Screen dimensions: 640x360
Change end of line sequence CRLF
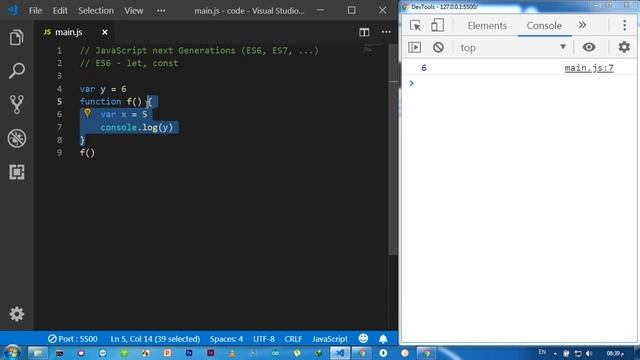point(293,339)
